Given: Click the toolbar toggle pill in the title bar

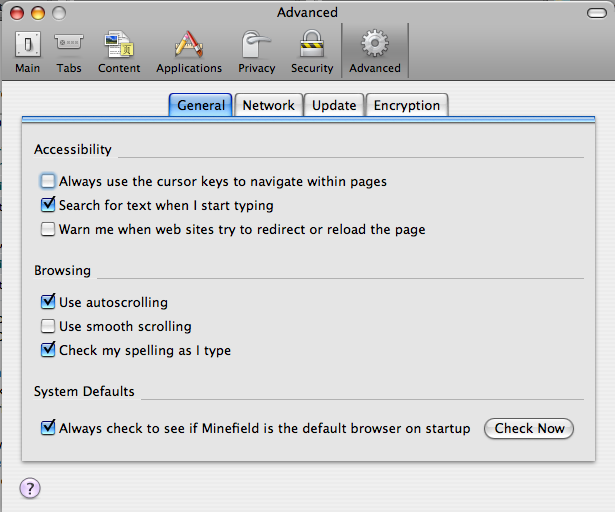Looking at the screenshot, I should point(597,13).
